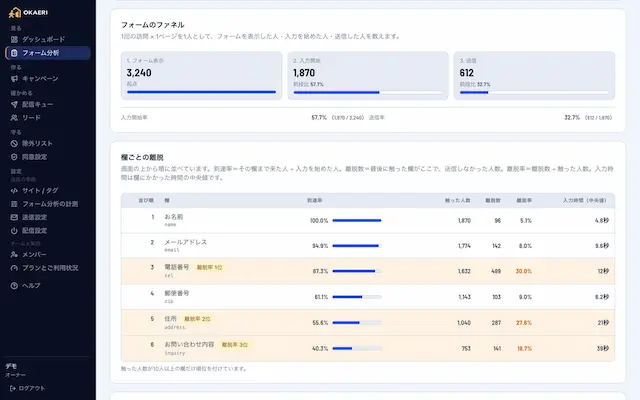Image resolution: width=640 pixels, height=400 pixels.
Task: Click the 離脱率 3位 badge
Action: click(x=235, y=345)
